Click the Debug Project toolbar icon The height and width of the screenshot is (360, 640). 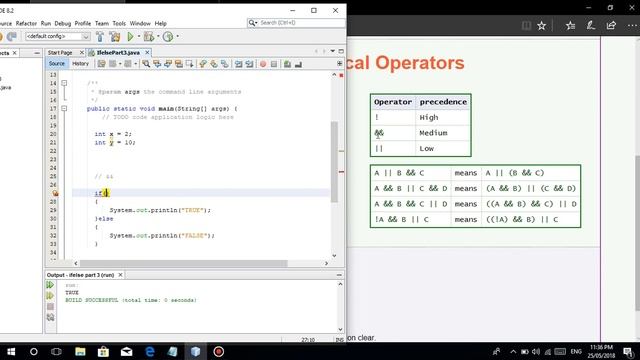(x=149, y=37)
